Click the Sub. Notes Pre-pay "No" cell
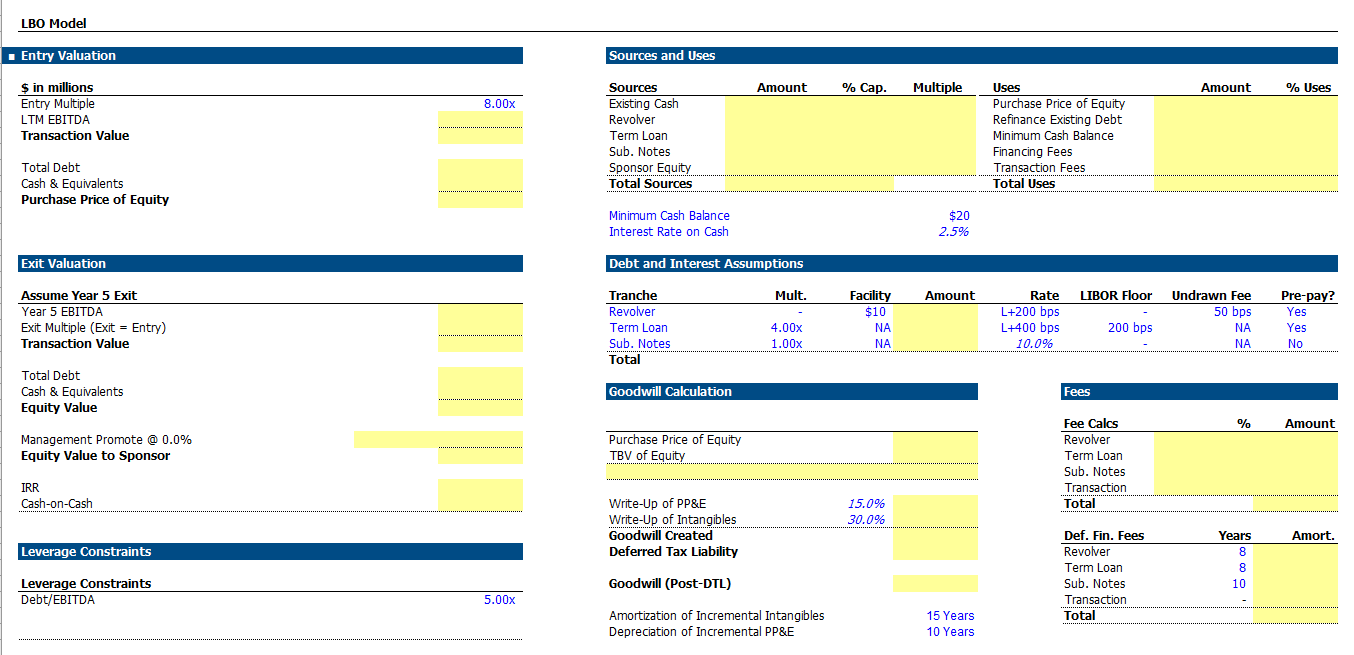 pyautogui.click(x=1295, y=344)
